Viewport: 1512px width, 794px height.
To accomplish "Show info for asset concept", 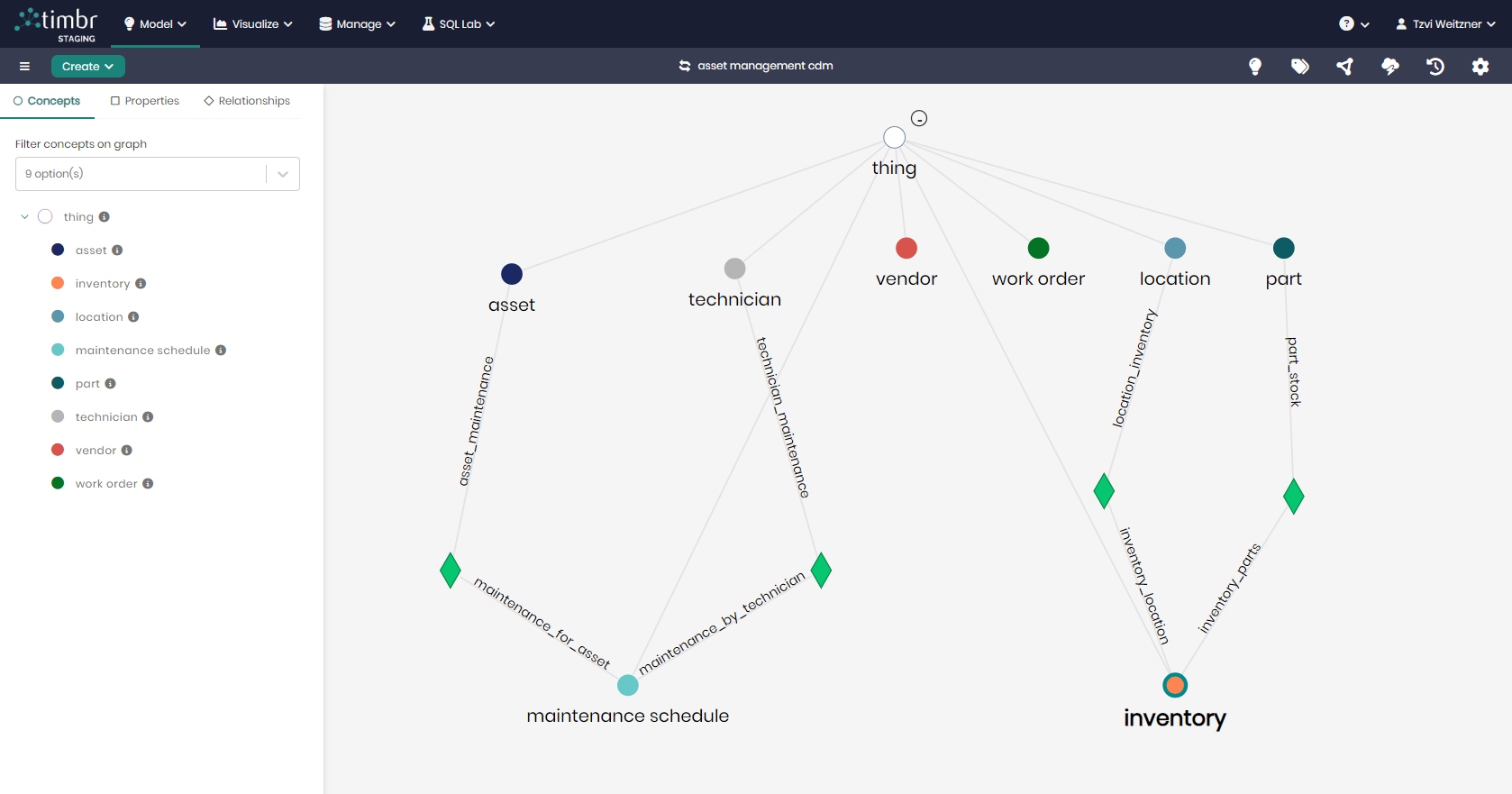I will click(117, 251).
